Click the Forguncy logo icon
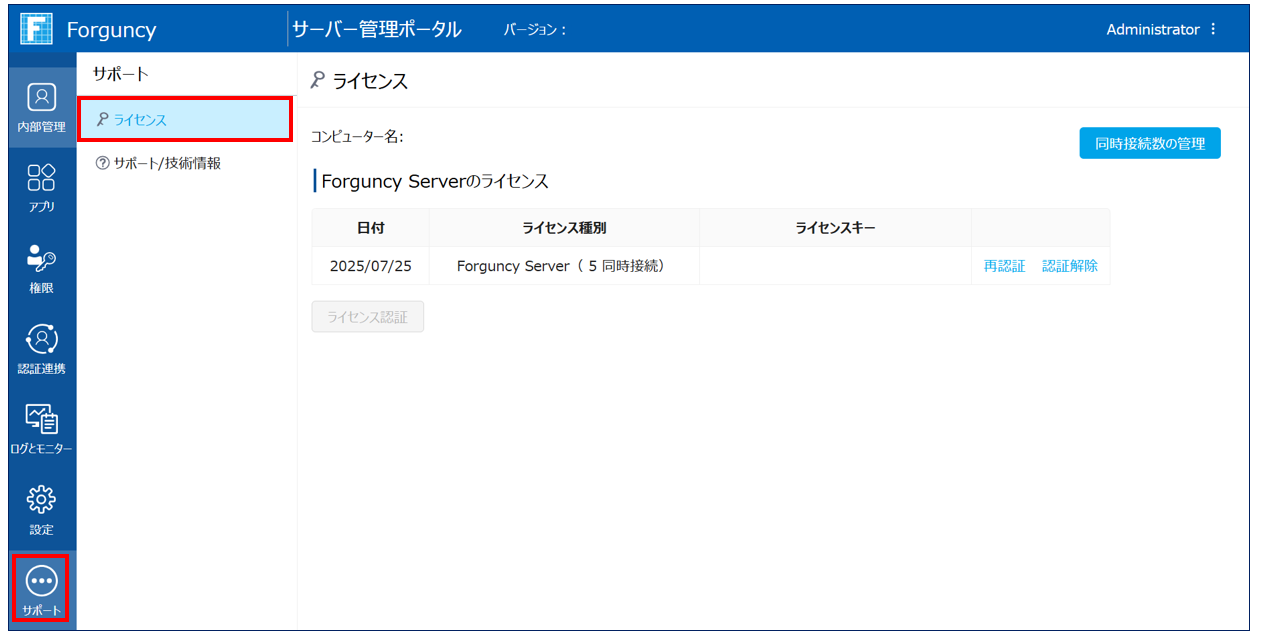 pos(36,29)
